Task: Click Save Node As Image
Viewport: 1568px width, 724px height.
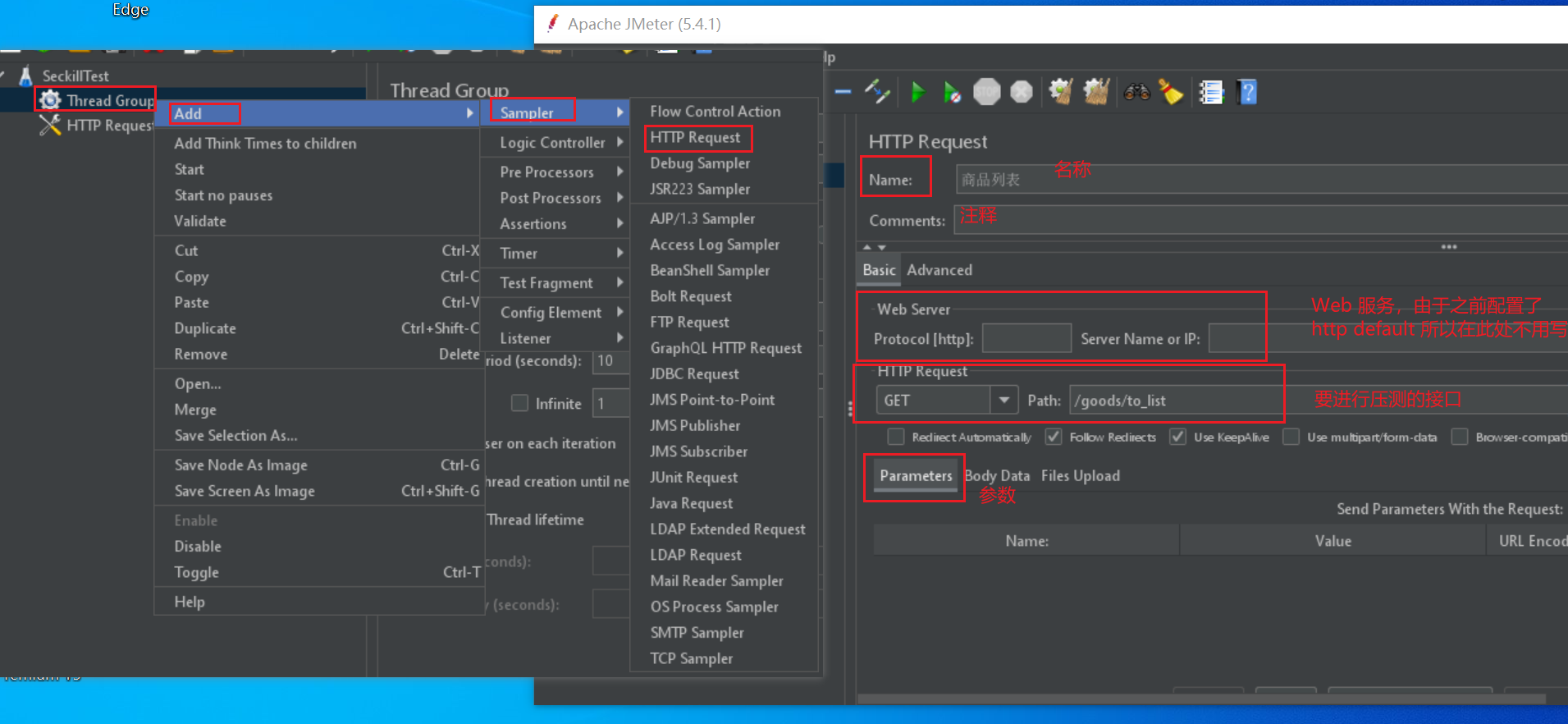Action: tap(320, 465)
